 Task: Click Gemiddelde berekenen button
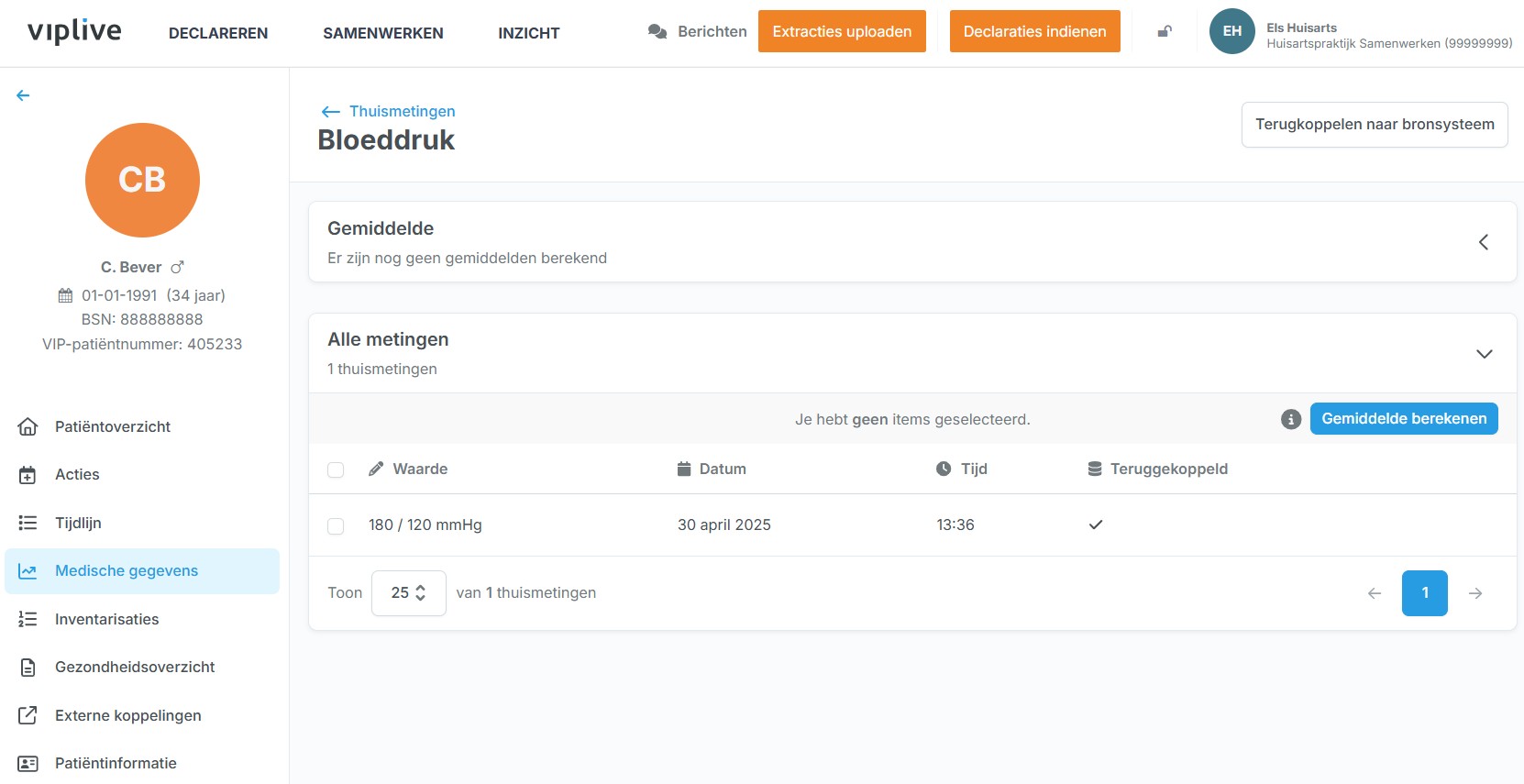coord(1404,419)
